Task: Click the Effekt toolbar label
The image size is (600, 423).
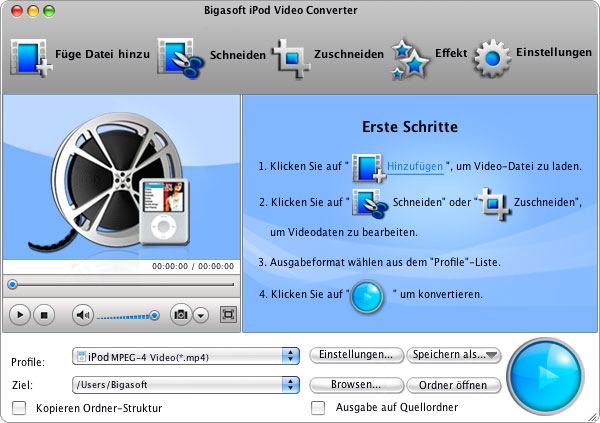Action: tap(451, 52)
